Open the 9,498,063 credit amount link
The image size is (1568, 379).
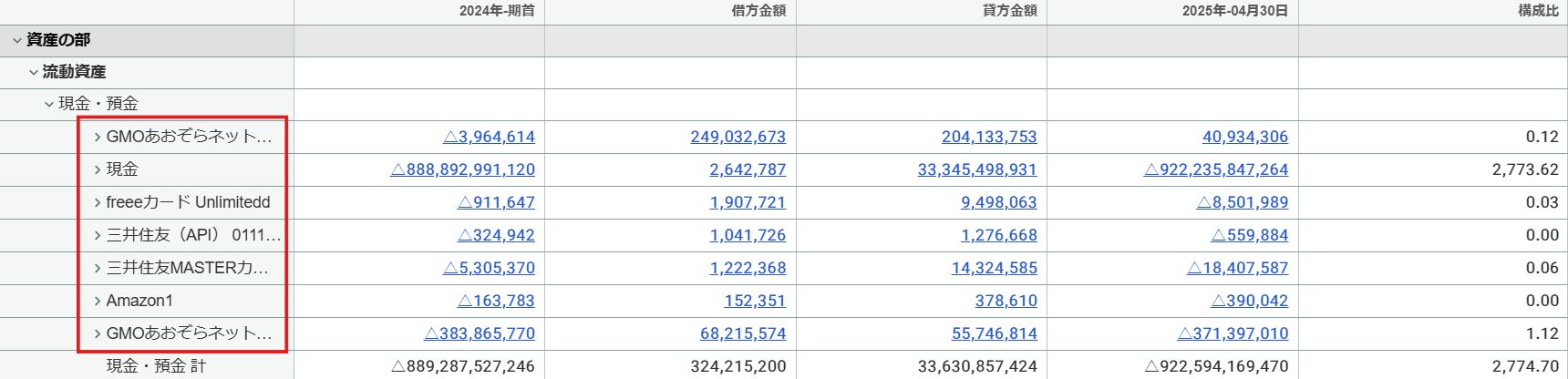tap(999, 202)
